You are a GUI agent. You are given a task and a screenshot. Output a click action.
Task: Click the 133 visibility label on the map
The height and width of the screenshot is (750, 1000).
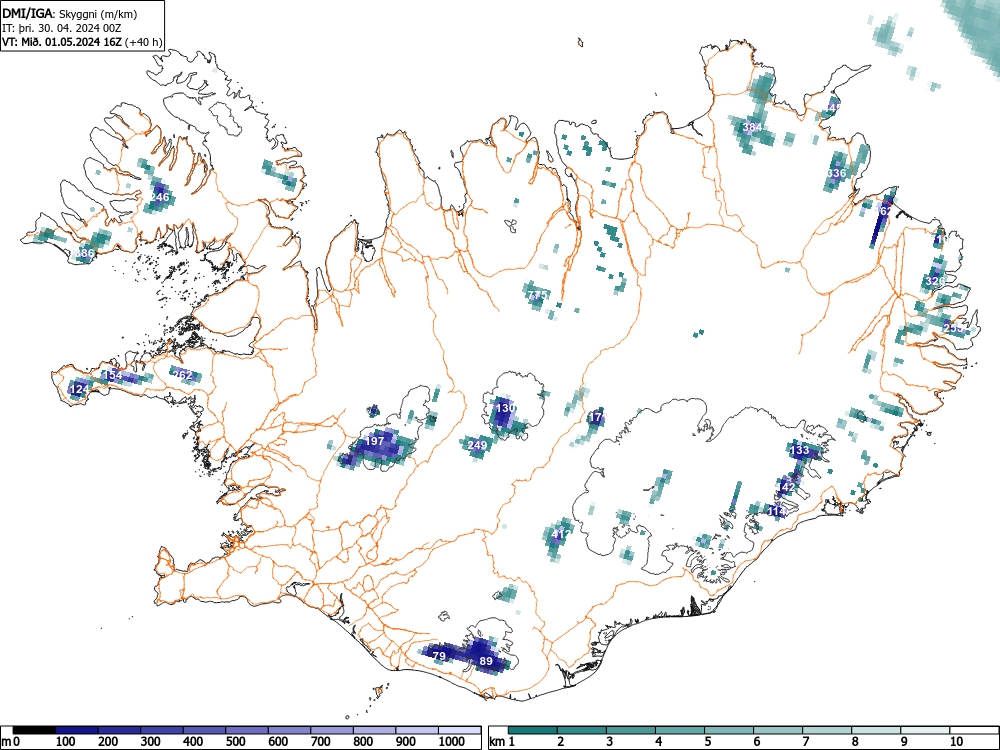coord(799,450)
